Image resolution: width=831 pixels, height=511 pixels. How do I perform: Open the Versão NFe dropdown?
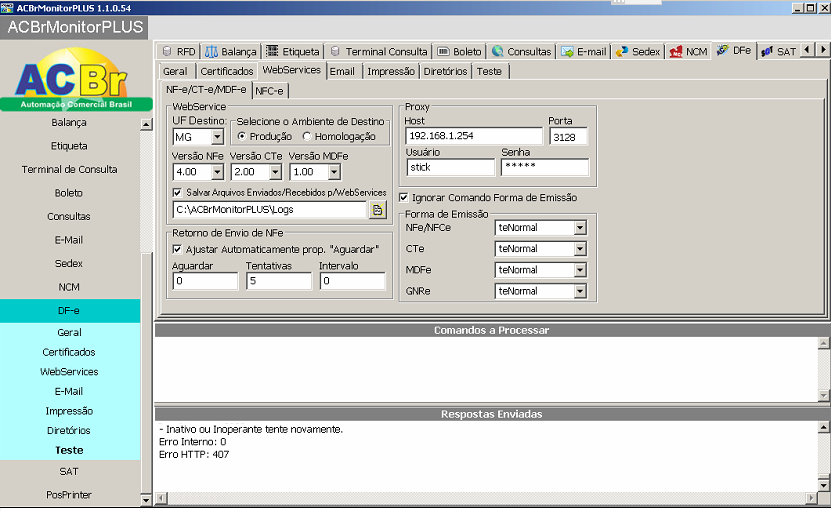[x=217, y=172]
